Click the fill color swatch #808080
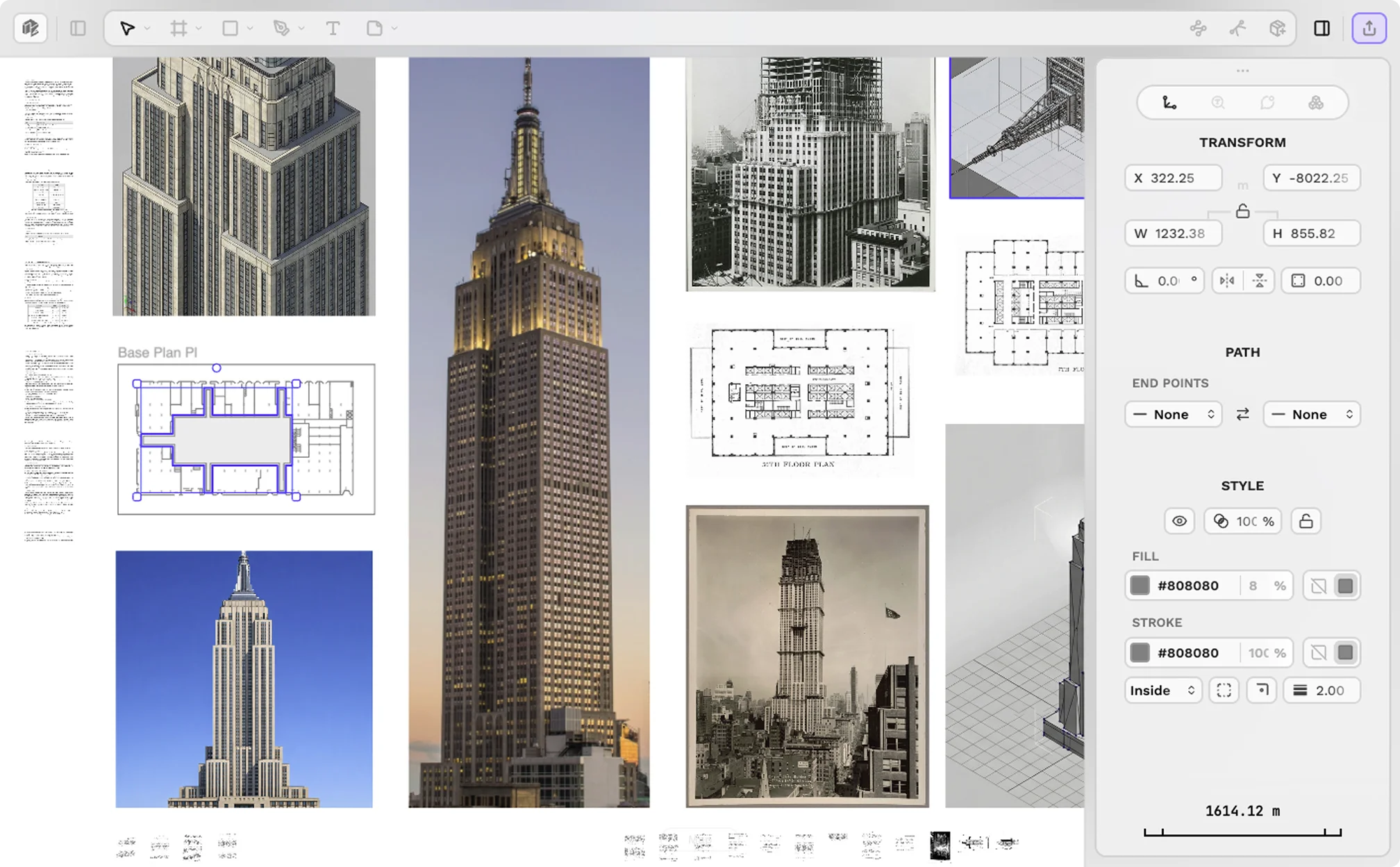1400x867 pixels. coord(1140,586)
